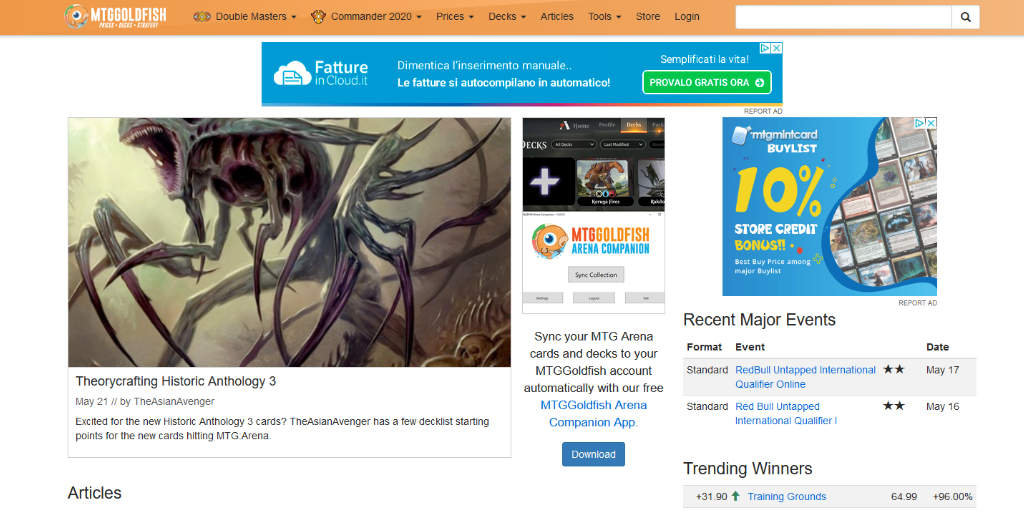Open the Store nav item

pyautogui.click(x=648, y=16)
